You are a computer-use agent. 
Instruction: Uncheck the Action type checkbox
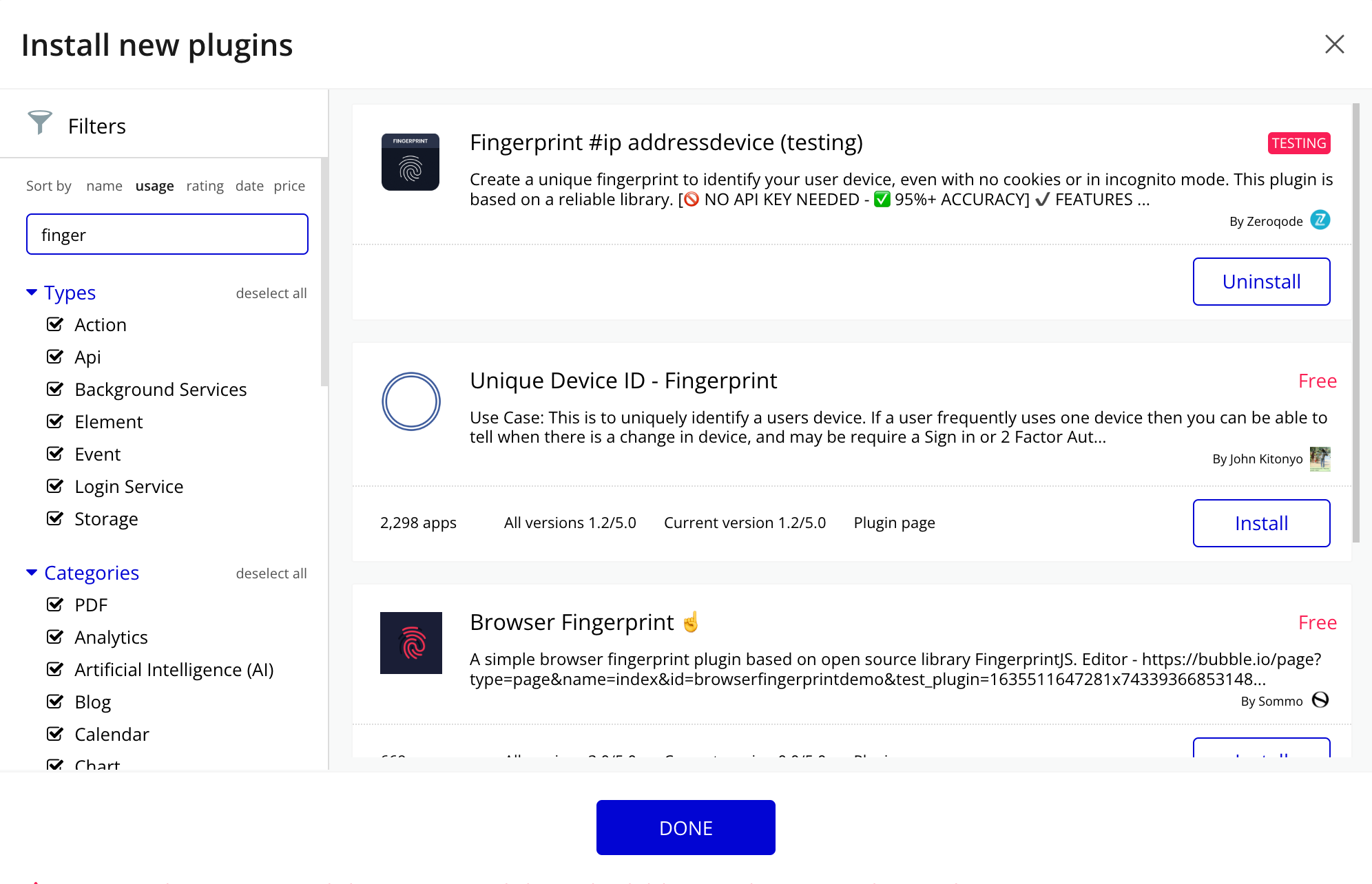coord(55,324)
